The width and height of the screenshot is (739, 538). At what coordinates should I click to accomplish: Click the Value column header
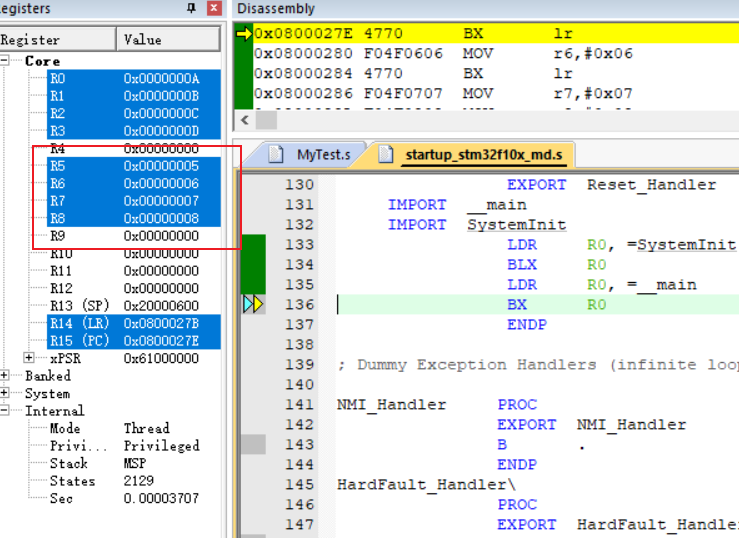(168, 39)
